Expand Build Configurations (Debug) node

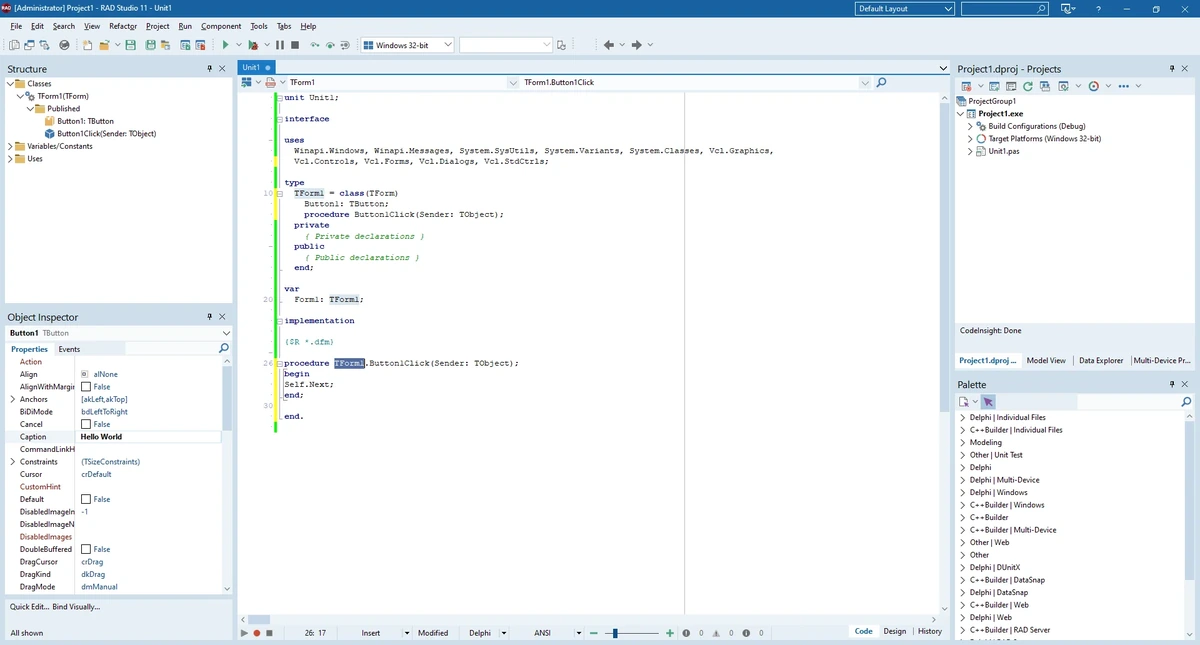click(x=970, y=126)
